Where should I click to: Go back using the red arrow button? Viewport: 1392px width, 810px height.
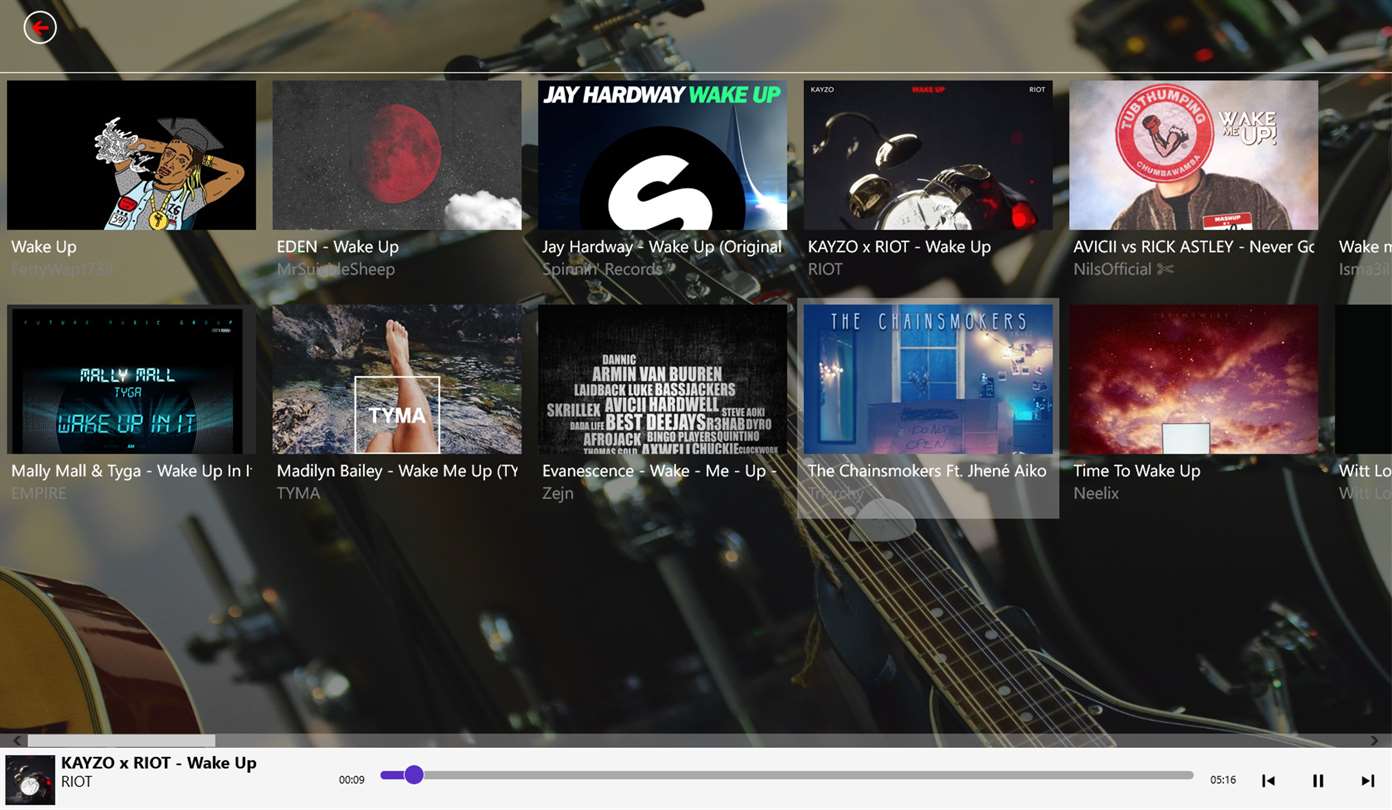40,28
